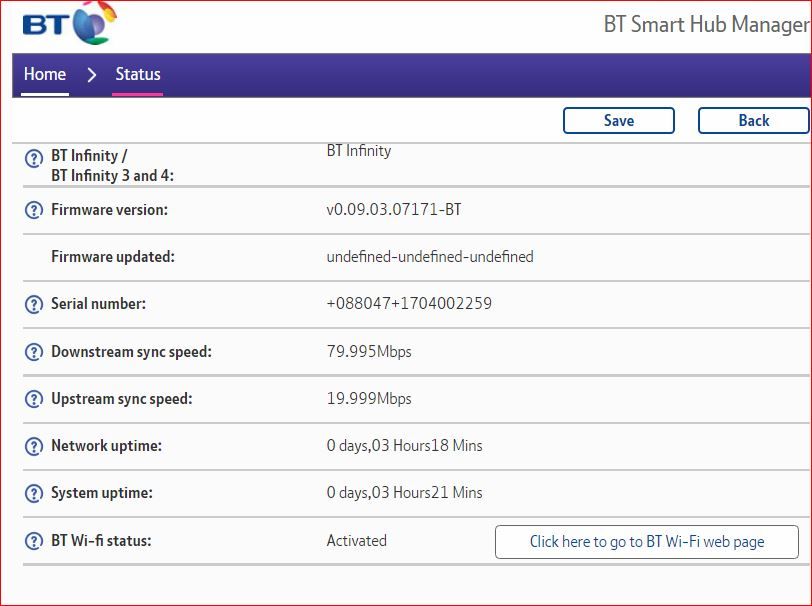
Task: Click the BT Smart Hub Manager title
Action: tap(706, 24)
